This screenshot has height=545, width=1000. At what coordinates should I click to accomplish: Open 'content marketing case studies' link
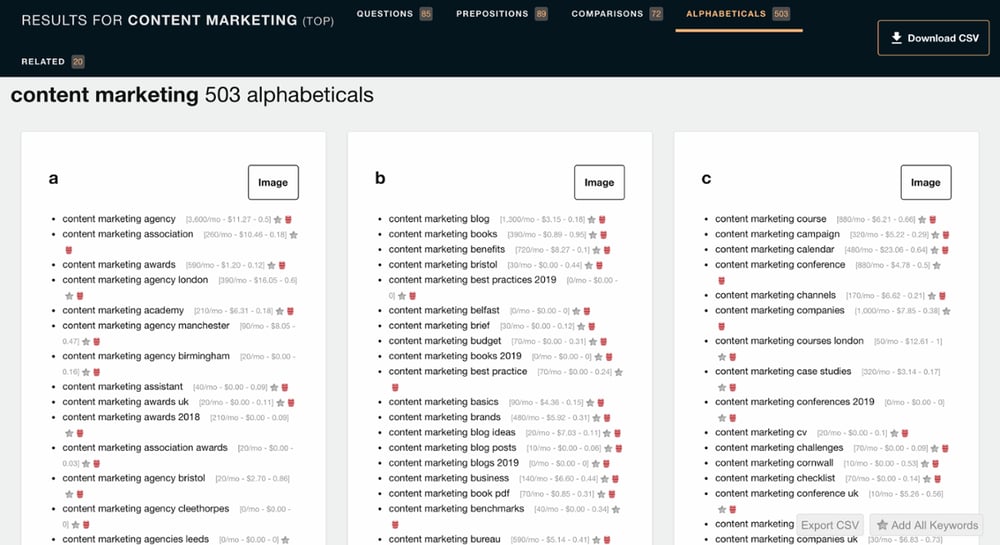783,372
